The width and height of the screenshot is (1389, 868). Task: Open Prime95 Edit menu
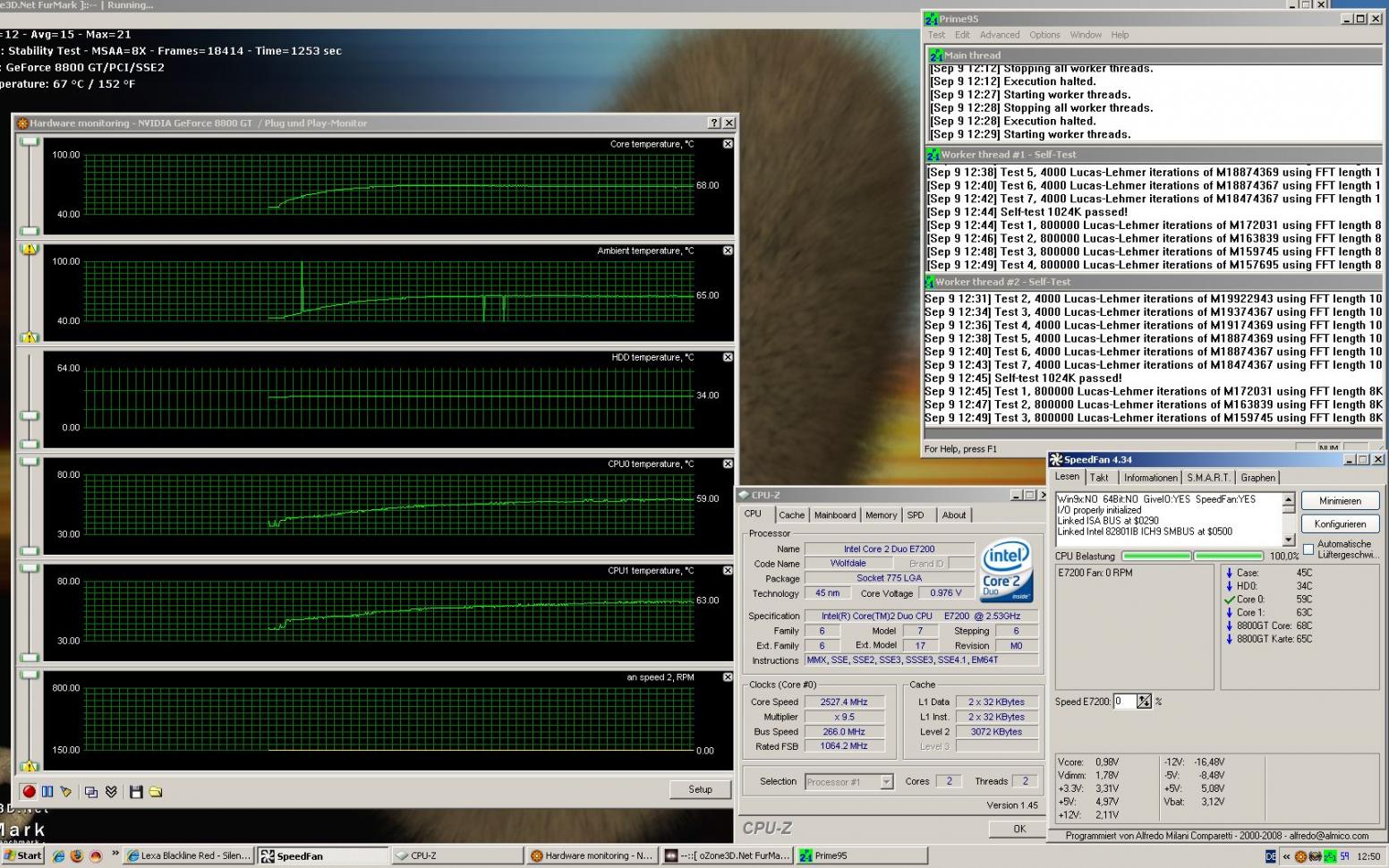click(962, 35)
